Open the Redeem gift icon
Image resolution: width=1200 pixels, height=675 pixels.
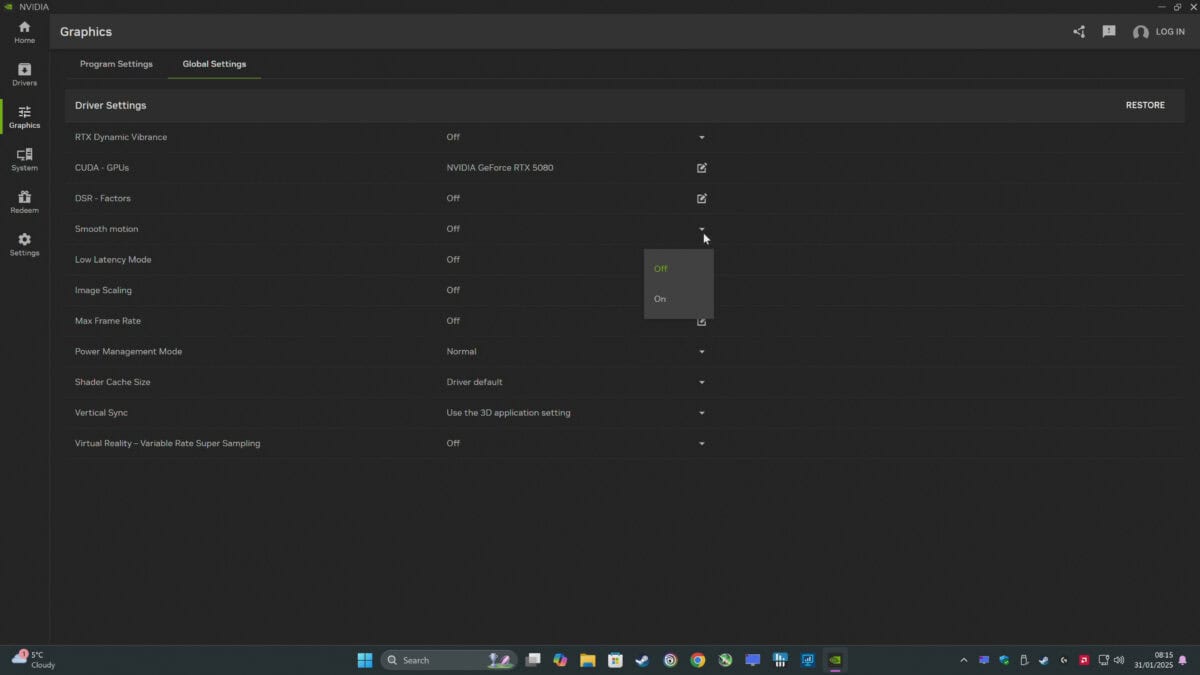pyautogui.click(x=24, y=202)
